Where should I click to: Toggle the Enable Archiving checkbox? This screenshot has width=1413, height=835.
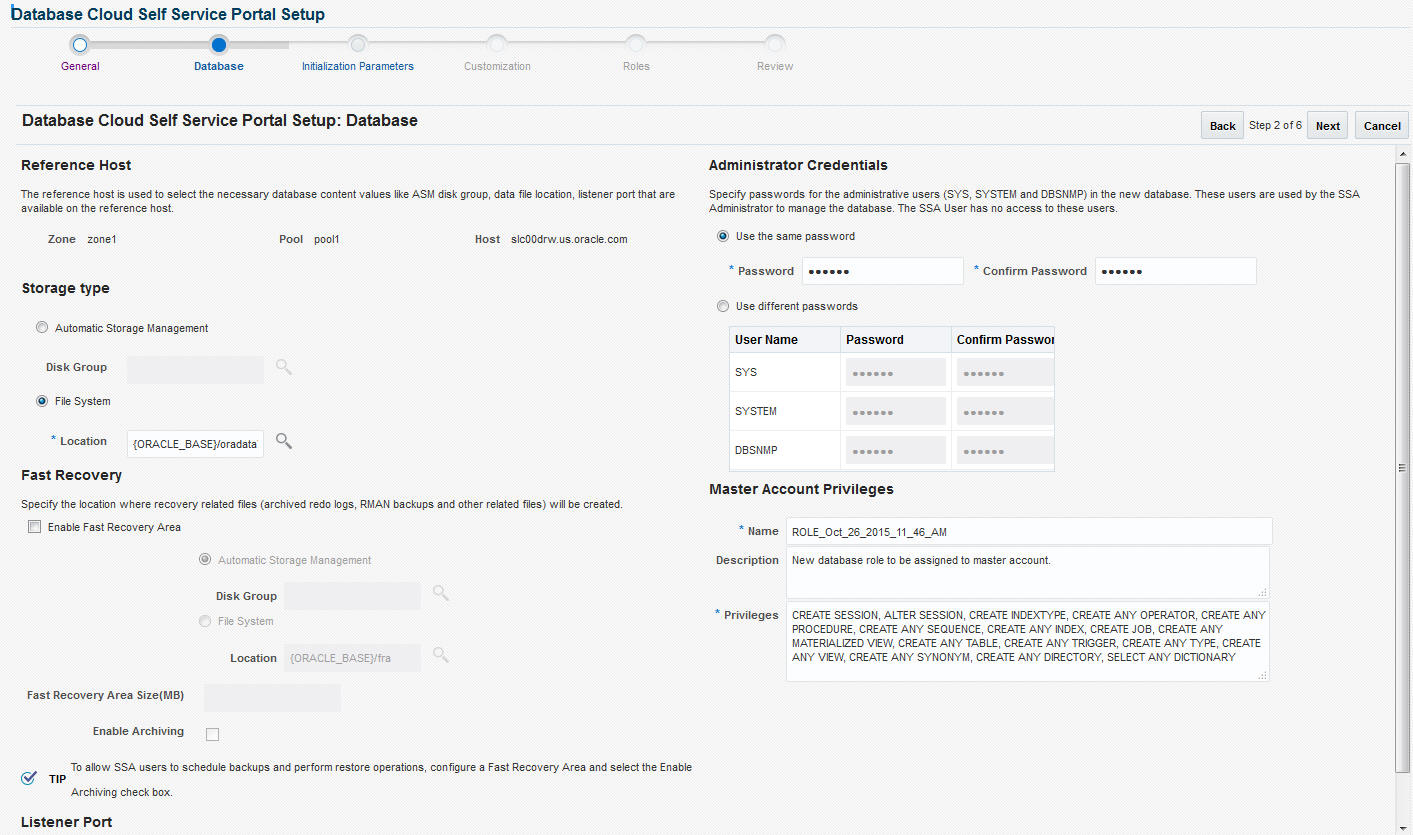[212, 734]
